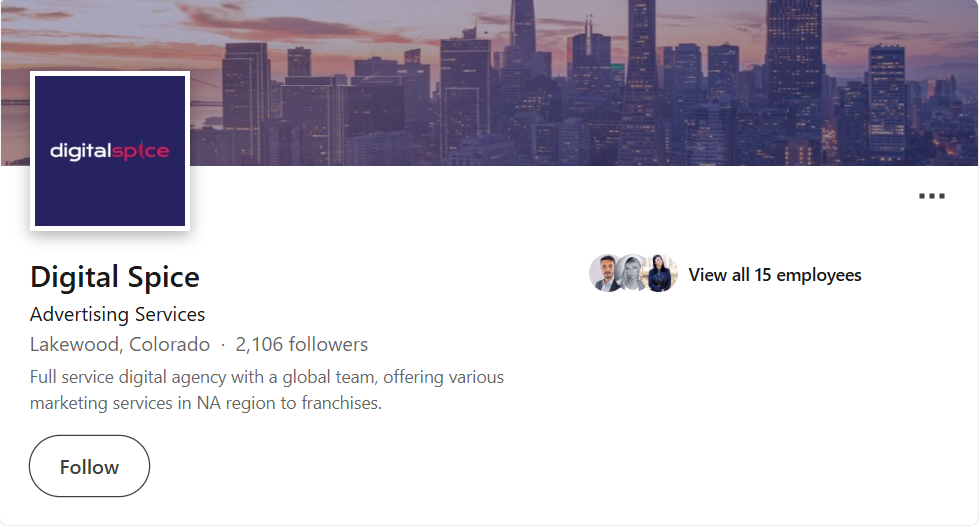Open the bearded man's employee avatar

click(x=607, y=274)
